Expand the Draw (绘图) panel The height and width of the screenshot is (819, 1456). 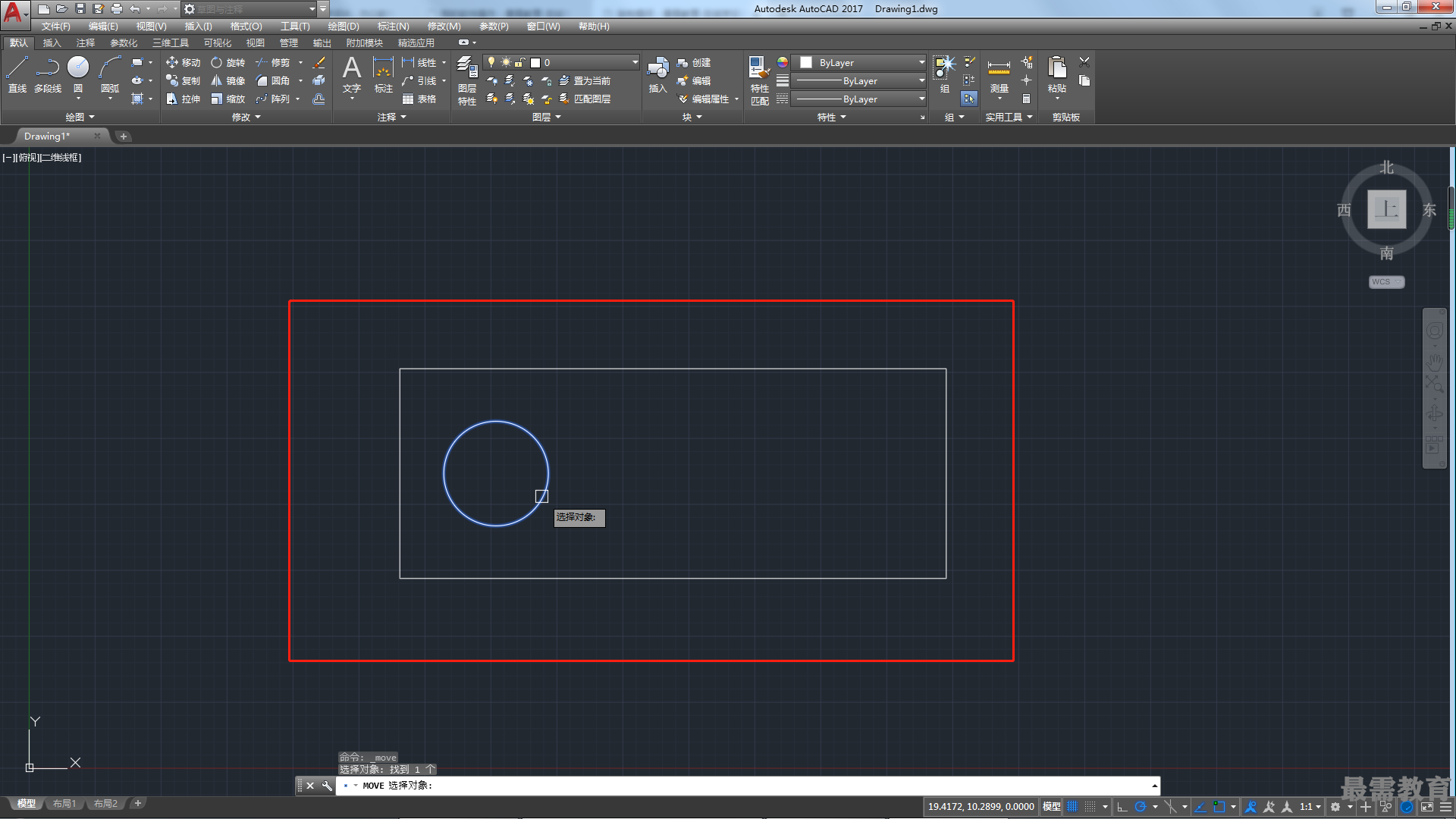tap(80, 117)
